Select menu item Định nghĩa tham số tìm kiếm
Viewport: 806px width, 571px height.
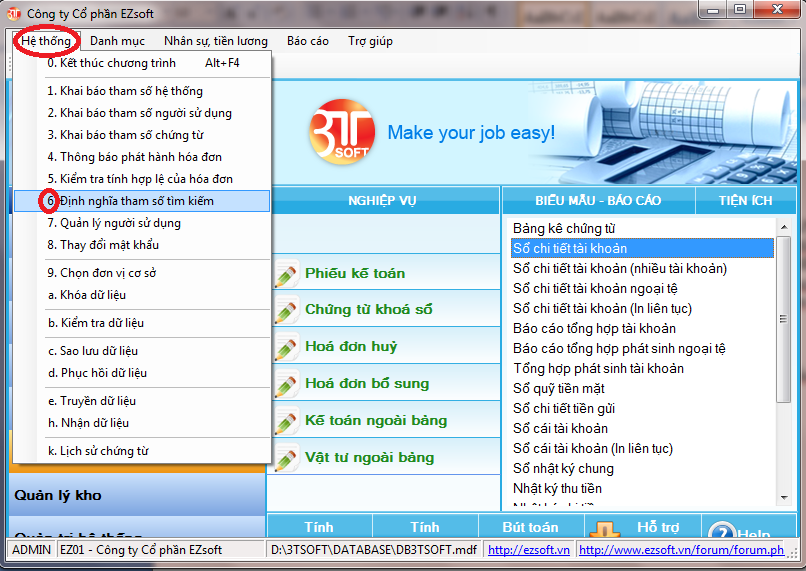tap(136, 201)
